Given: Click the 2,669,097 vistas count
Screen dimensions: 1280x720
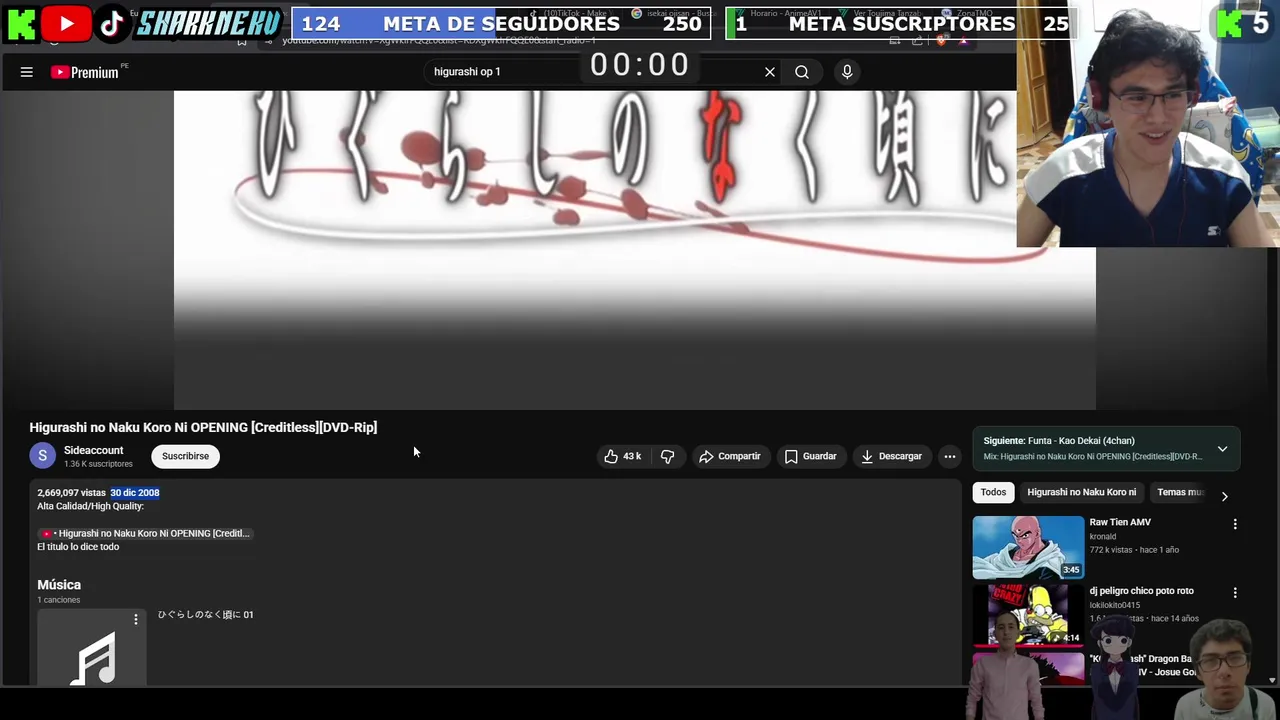Looking at the screenshot, I should (x=71, y=492).
